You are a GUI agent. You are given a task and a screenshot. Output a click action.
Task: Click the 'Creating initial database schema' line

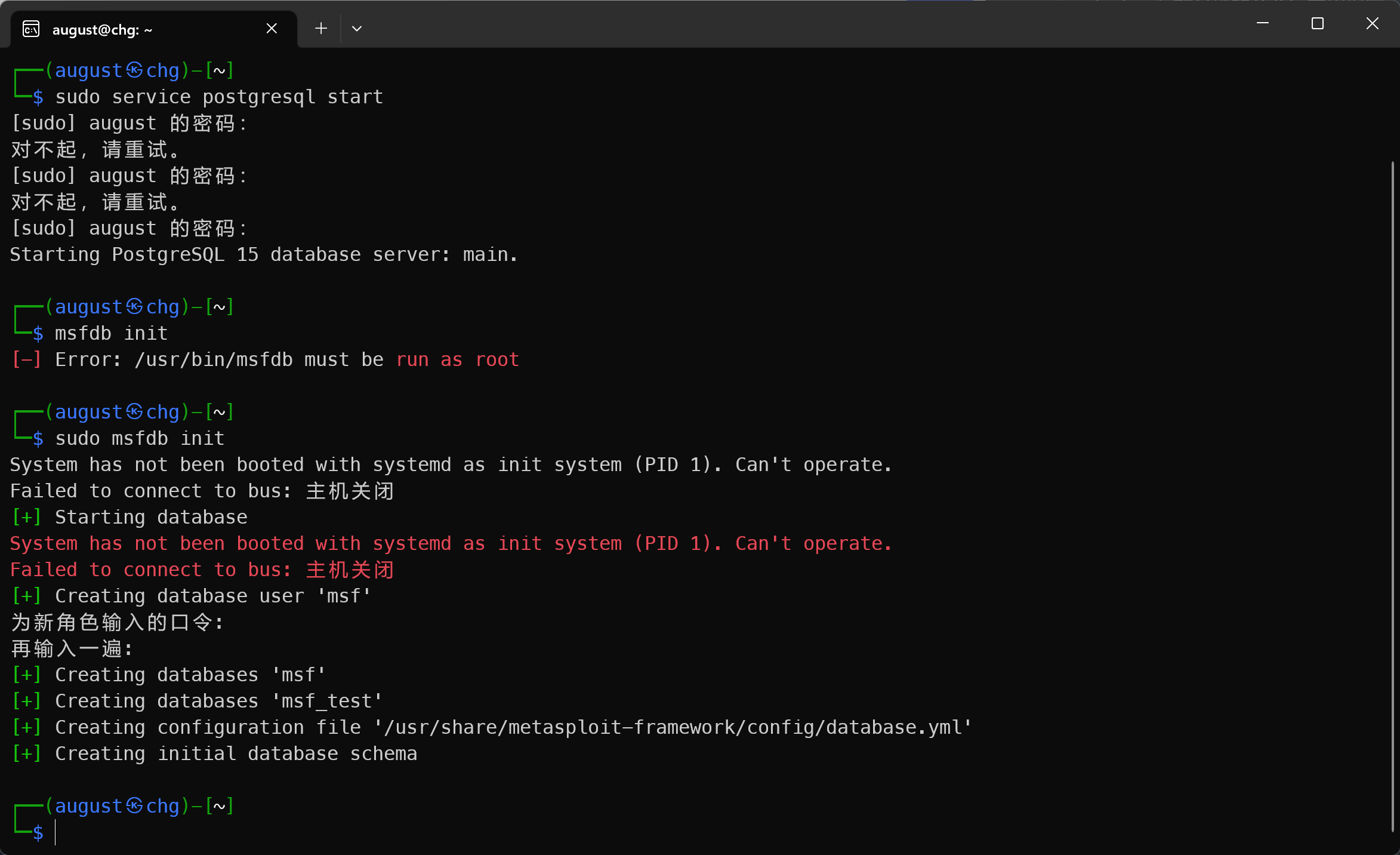click(x=236, y=753)
